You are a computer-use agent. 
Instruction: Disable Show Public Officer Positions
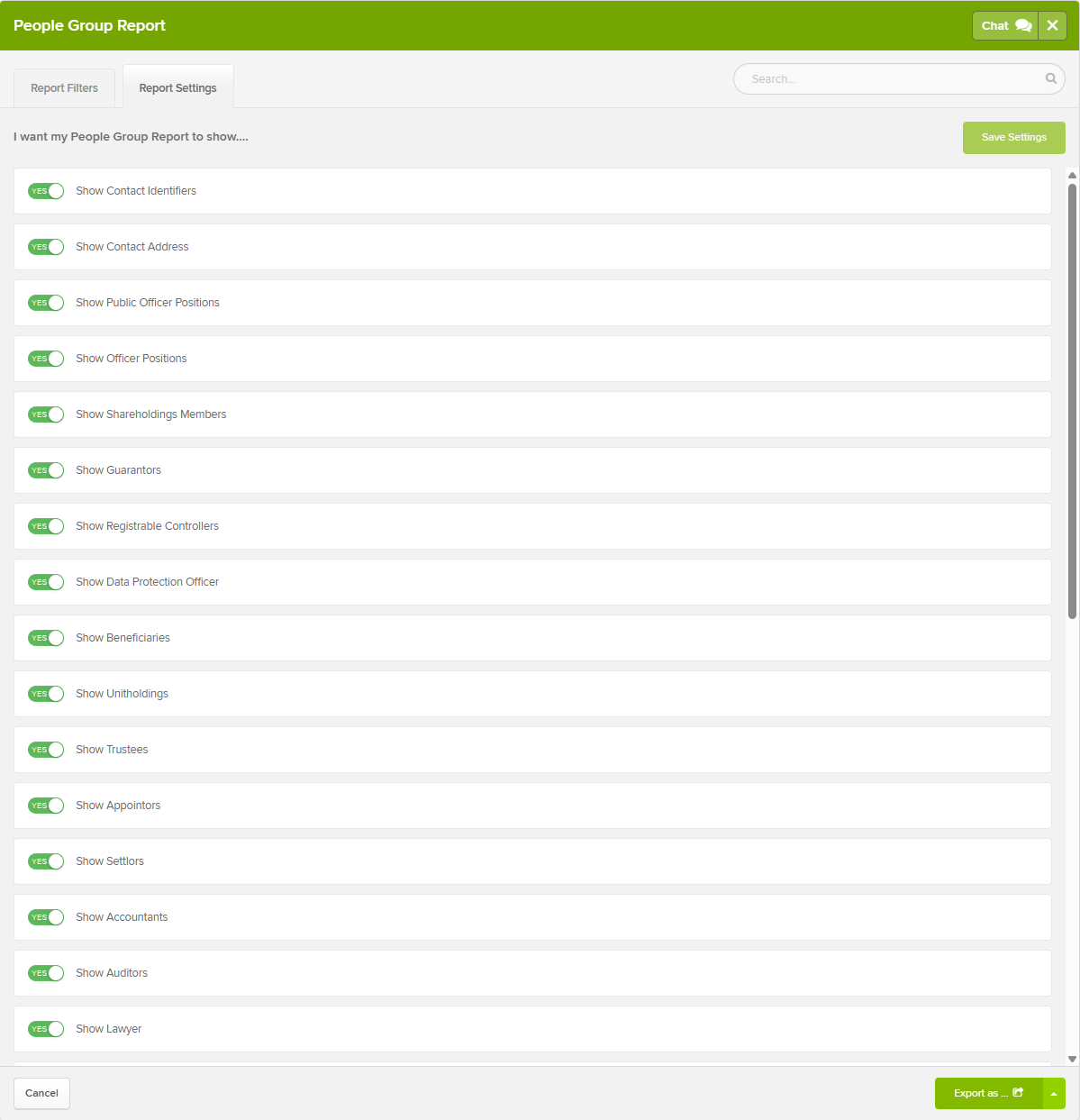[46, 303]
